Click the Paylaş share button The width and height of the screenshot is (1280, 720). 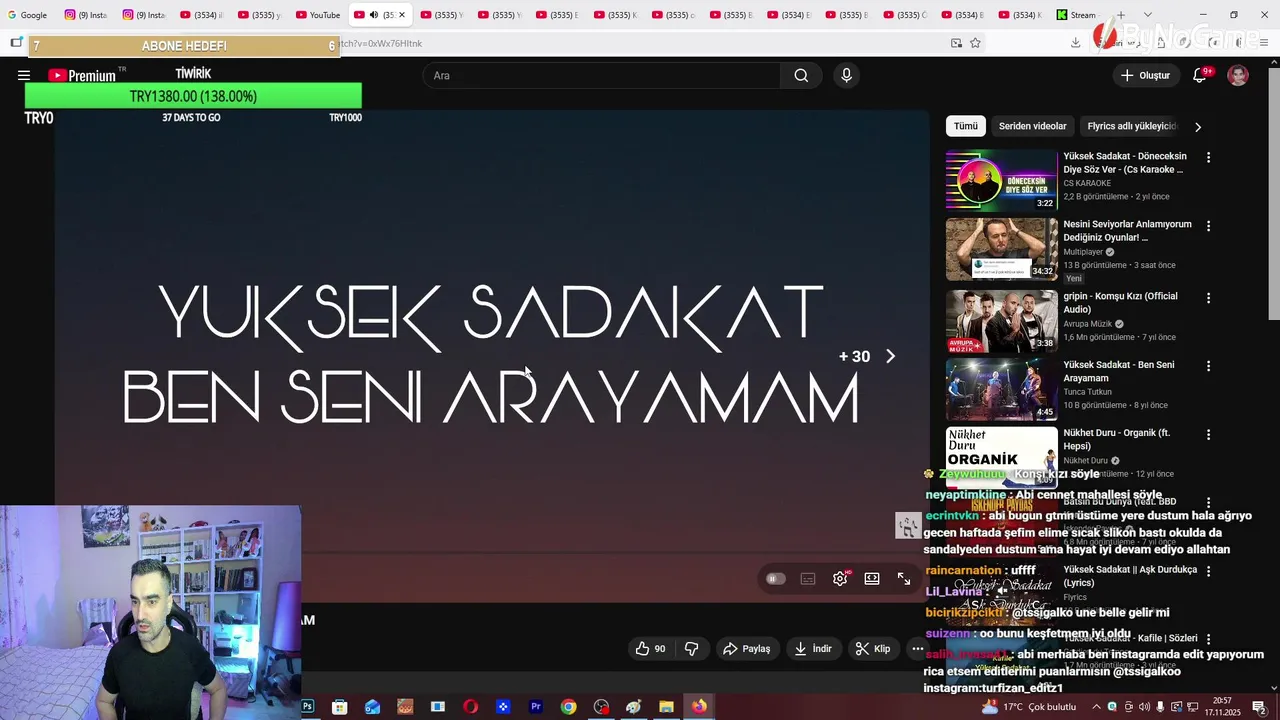pos(746,649)
